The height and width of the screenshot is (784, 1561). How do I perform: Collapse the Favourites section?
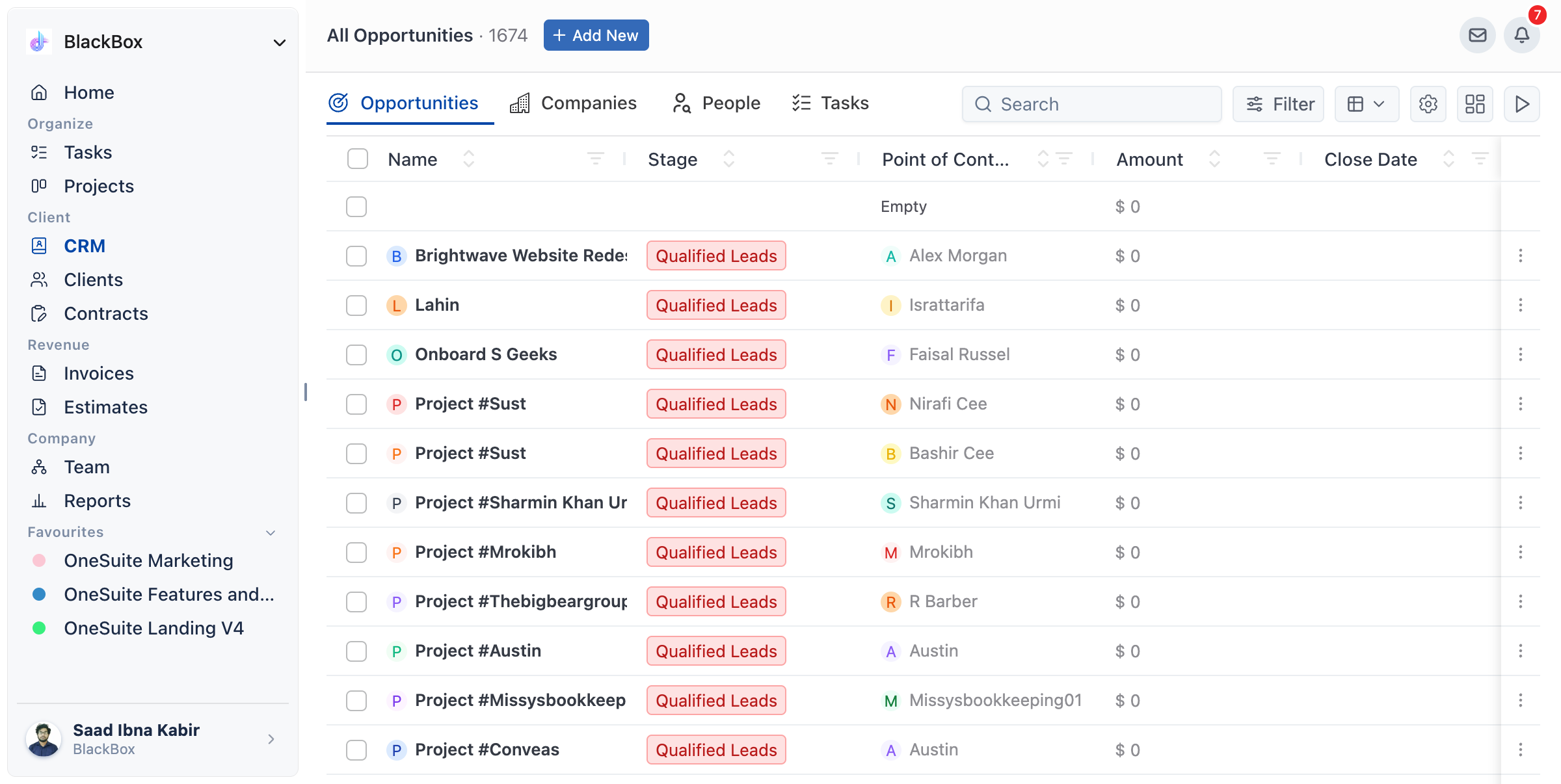point(271,532)
